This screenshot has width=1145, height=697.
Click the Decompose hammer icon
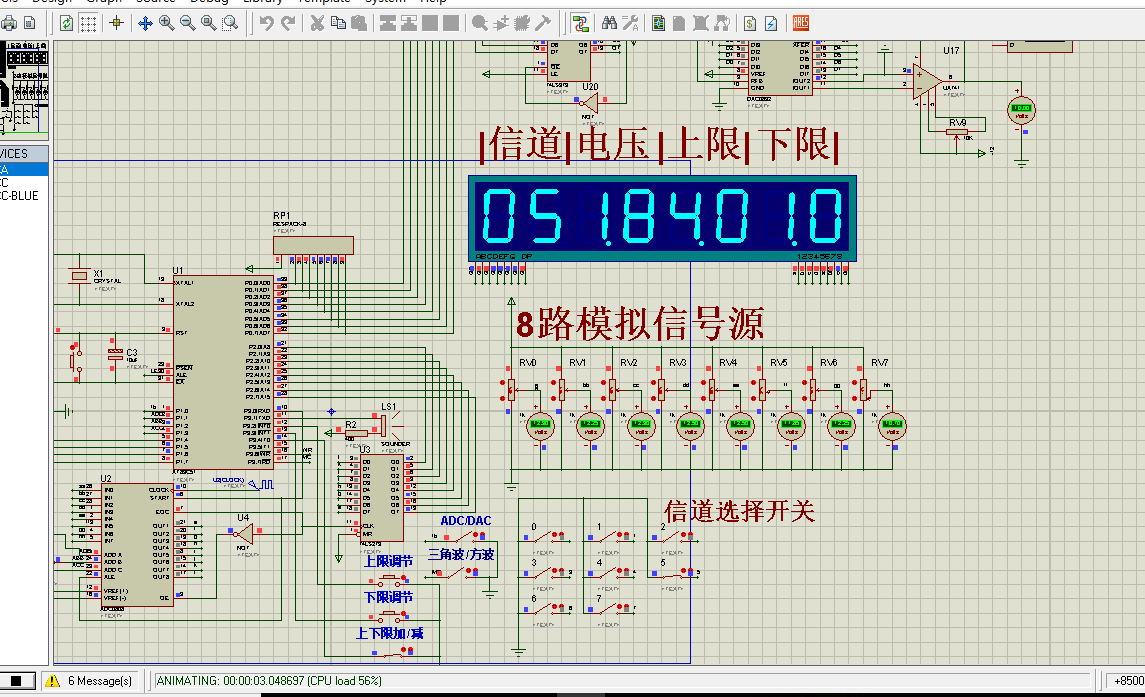[543, 23]
